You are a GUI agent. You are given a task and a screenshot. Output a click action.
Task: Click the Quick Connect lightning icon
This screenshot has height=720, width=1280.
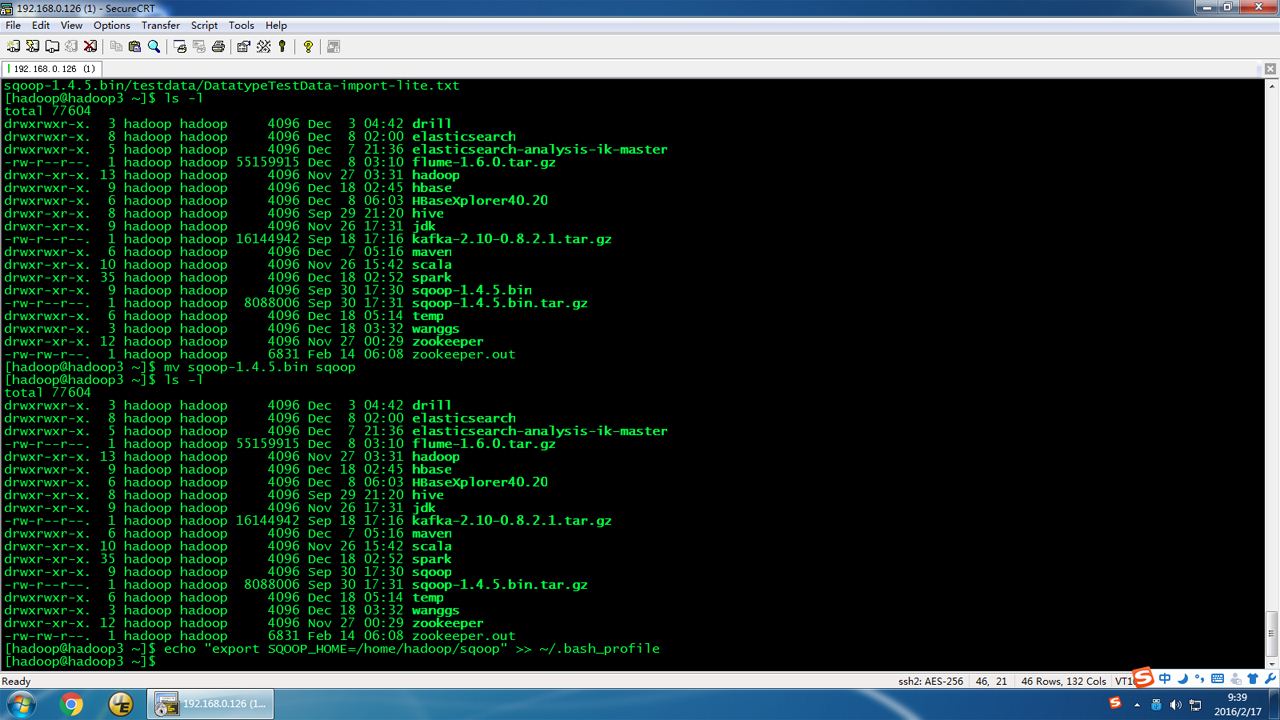(33, 46)
